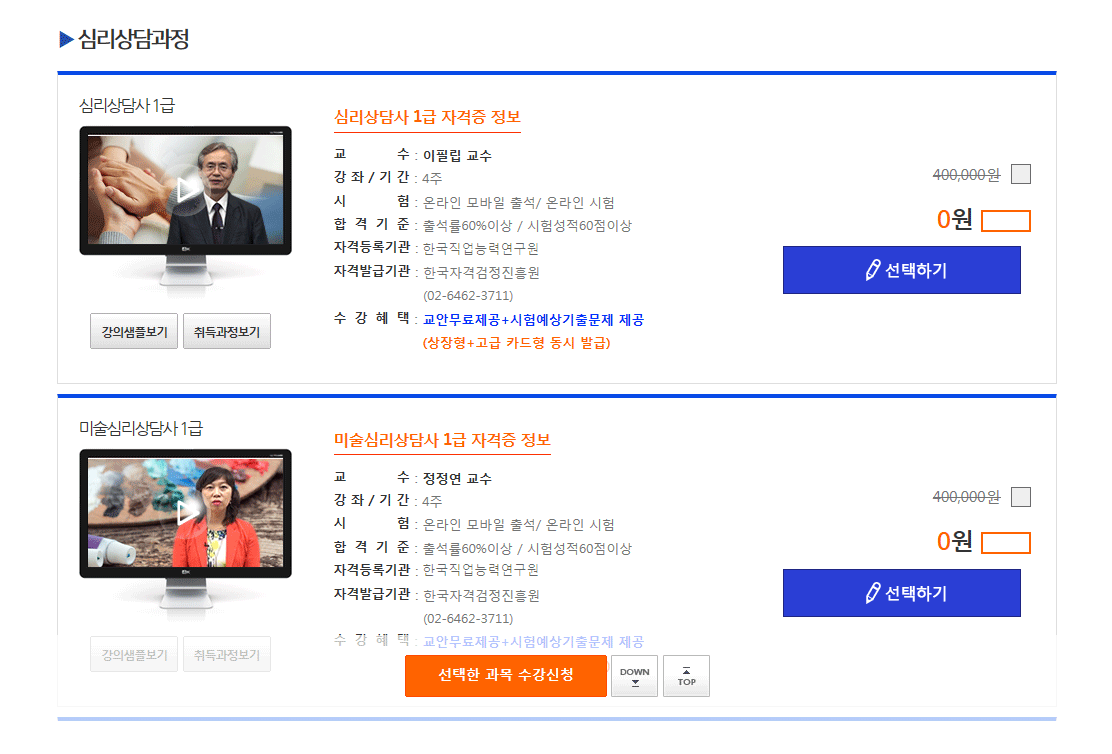Screen dimensions: 1112x754
Task: Open 강의샘플보기 under the 심리상담사 1급 video
Action: coord(134,331)
